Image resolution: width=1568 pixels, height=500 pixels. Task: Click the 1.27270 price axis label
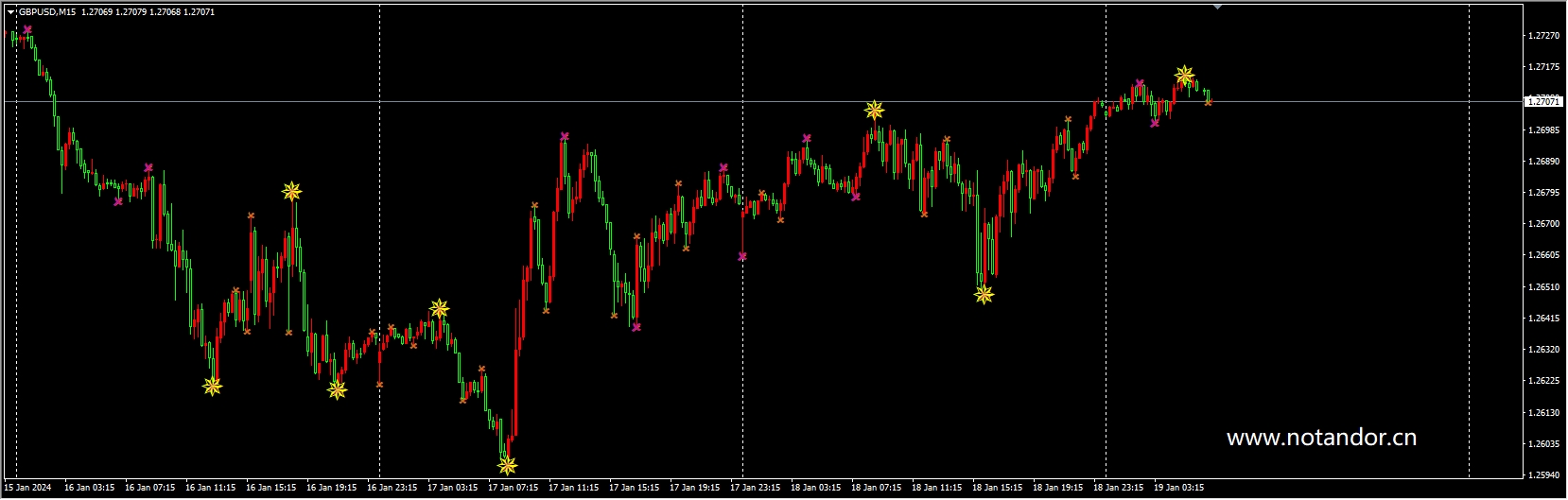click(x=1543, y=36)
